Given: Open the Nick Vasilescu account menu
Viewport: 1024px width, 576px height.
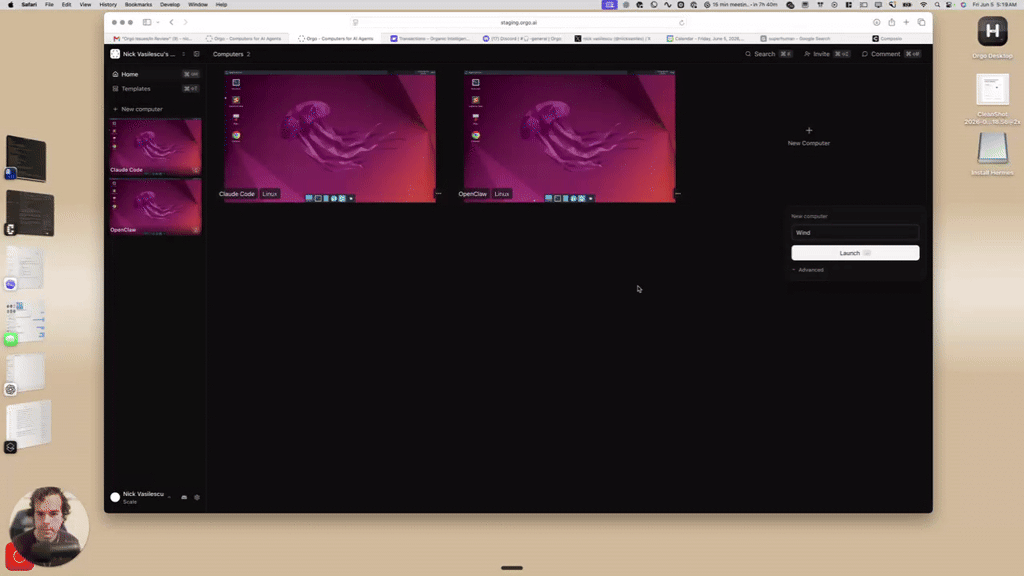Looking at the screenshot, I should coord(143,497).
